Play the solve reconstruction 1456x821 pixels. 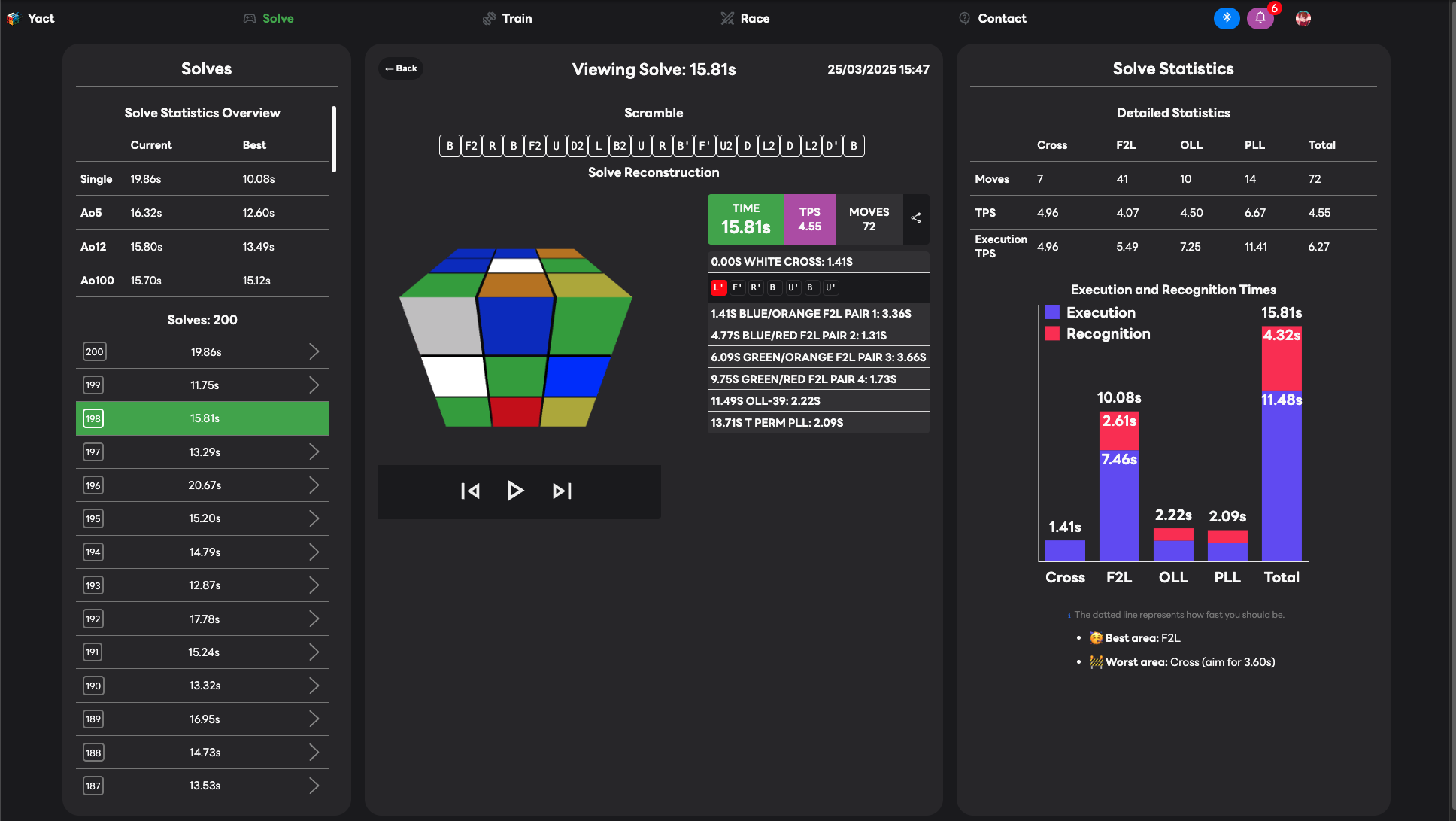pos(515,491)
